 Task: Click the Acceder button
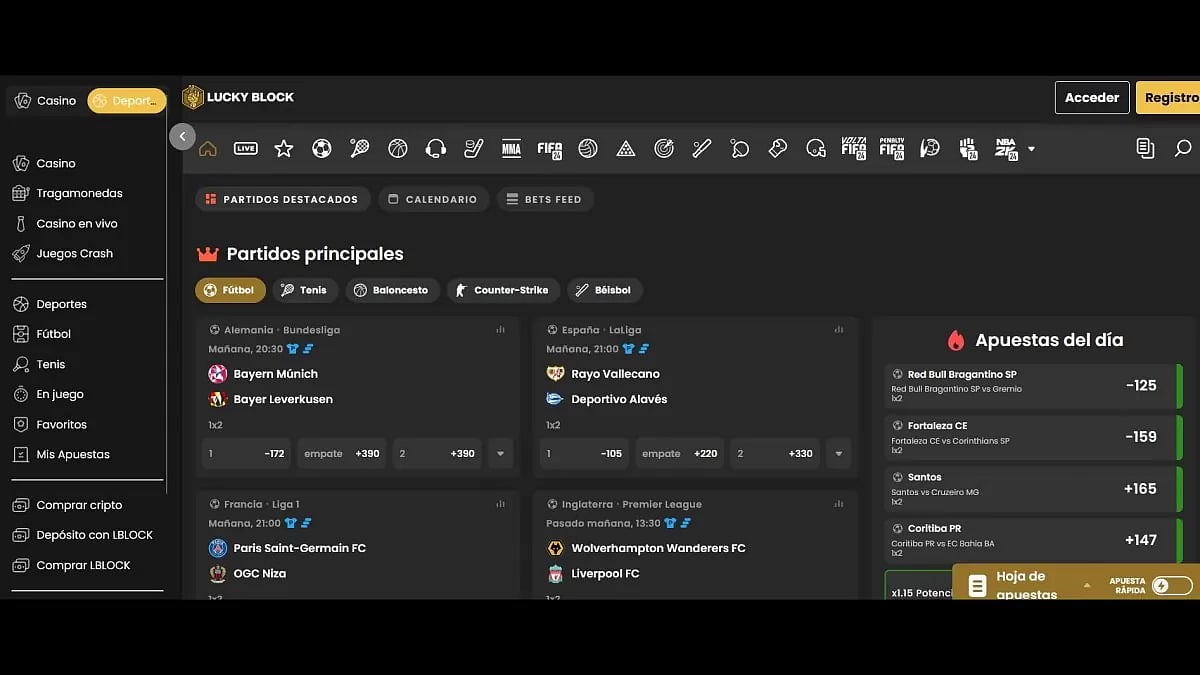click(x=1091, y=98)
